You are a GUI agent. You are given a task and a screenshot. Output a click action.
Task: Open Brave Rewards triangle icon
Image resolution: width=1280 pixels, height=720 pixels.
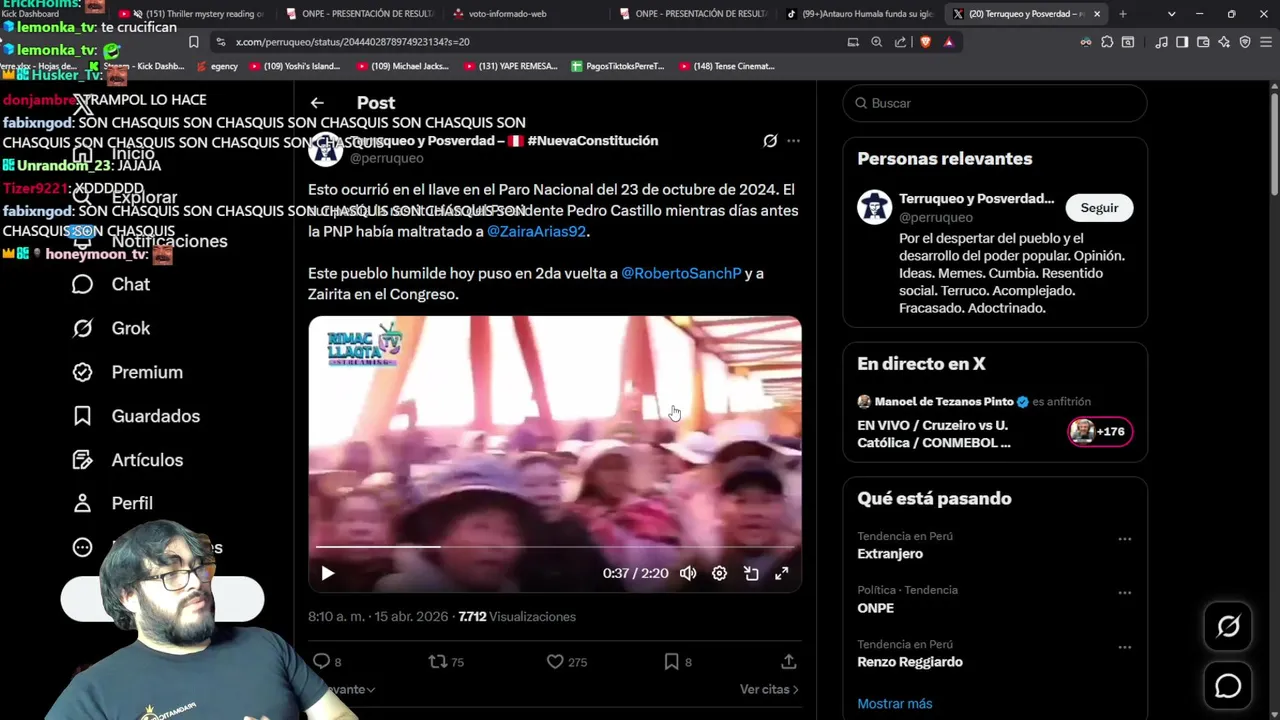coord(948,42)
